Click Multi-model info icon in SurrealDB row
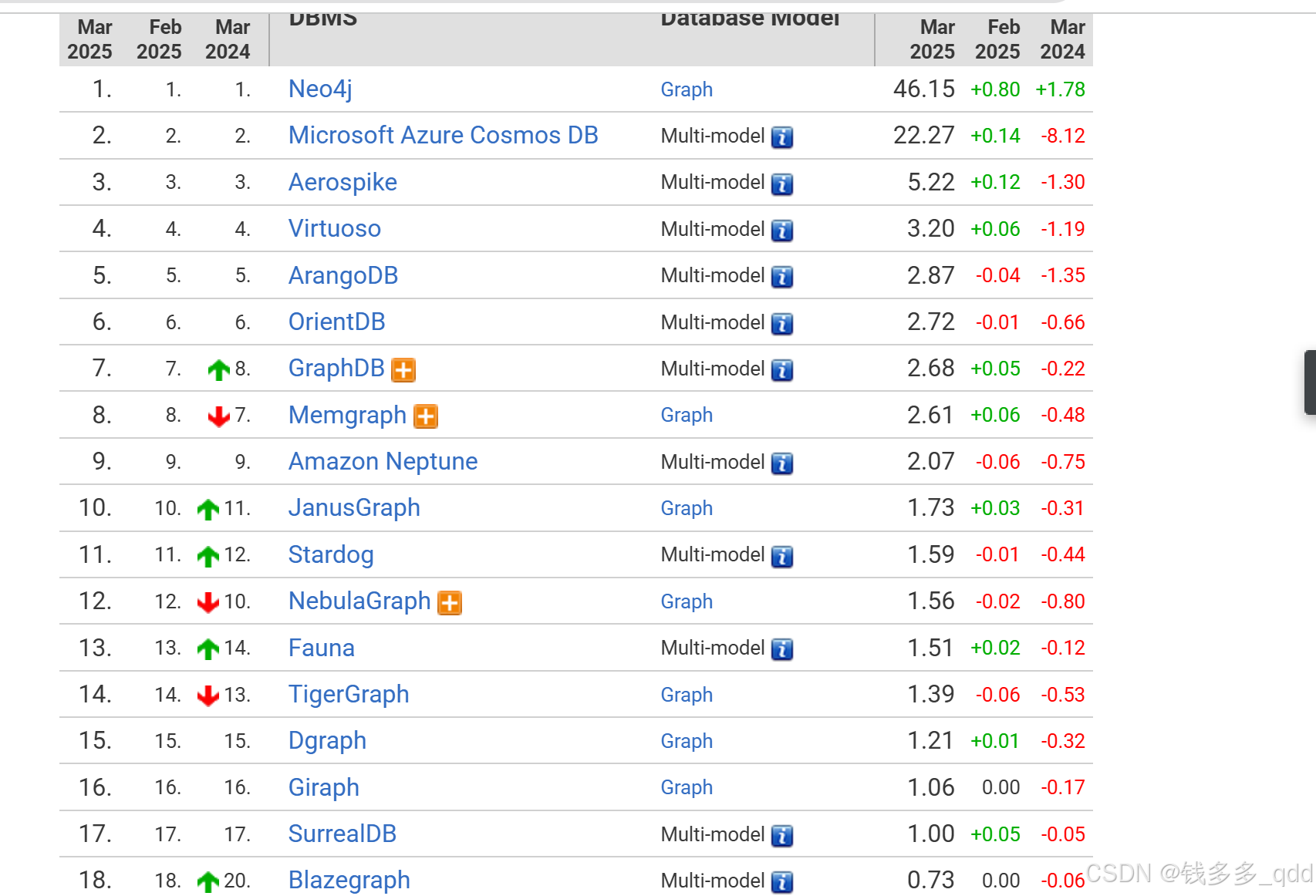This screenshot has height=896, width=1316. click(x=782, y=836)
